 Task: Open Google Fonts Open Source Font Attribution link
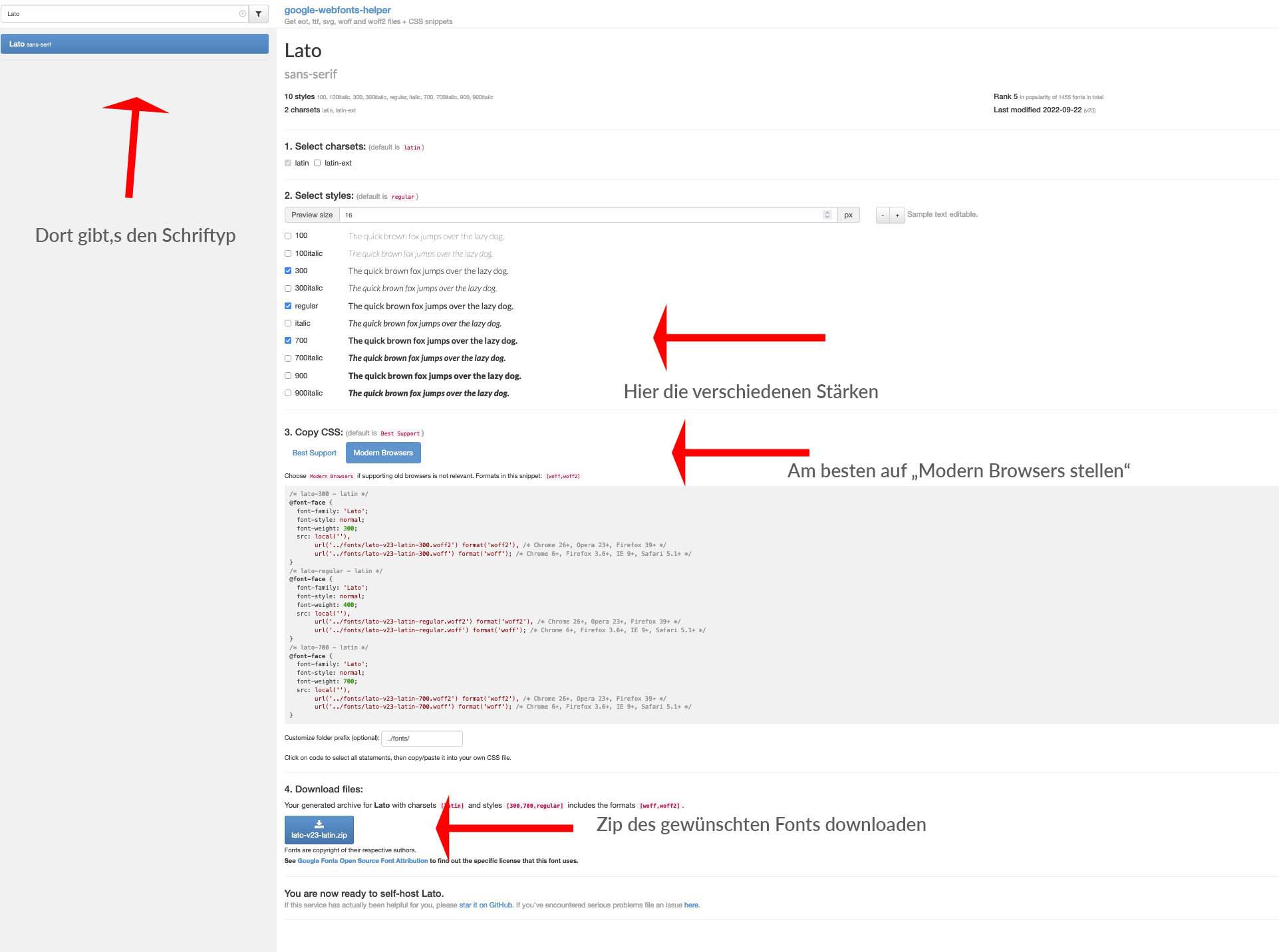pyautogui.click(x=362, y=860)
